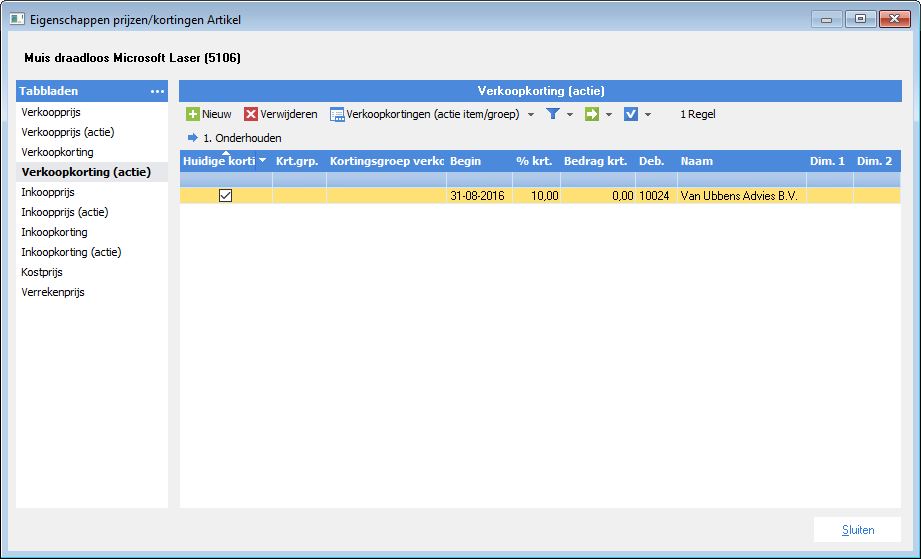
Task: Click the blue filter funnel icon
Action: point(553,114)
